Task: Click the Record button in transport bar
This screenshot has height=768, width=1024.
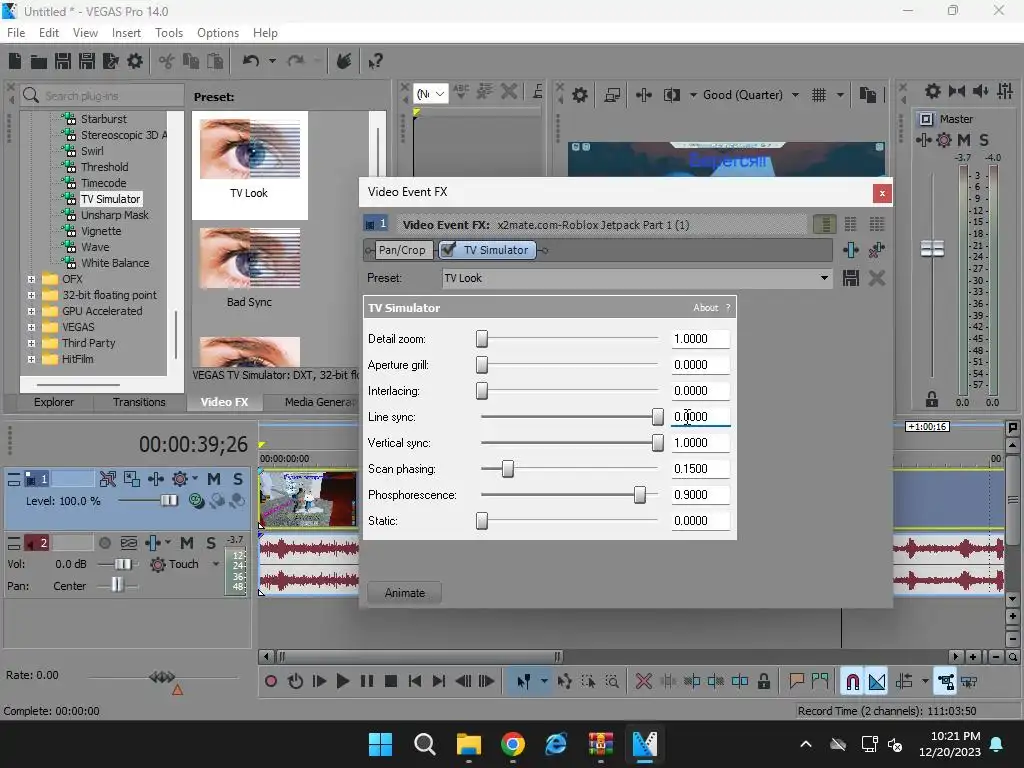Action: (270, 682)
